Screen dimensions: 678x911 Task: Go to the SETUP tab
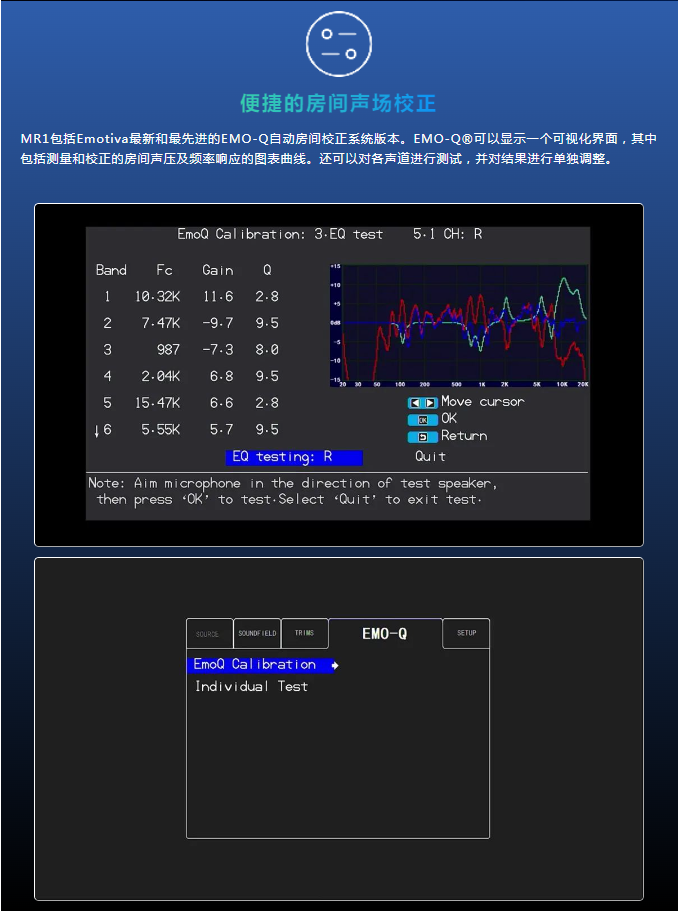(x=466, y=633)
